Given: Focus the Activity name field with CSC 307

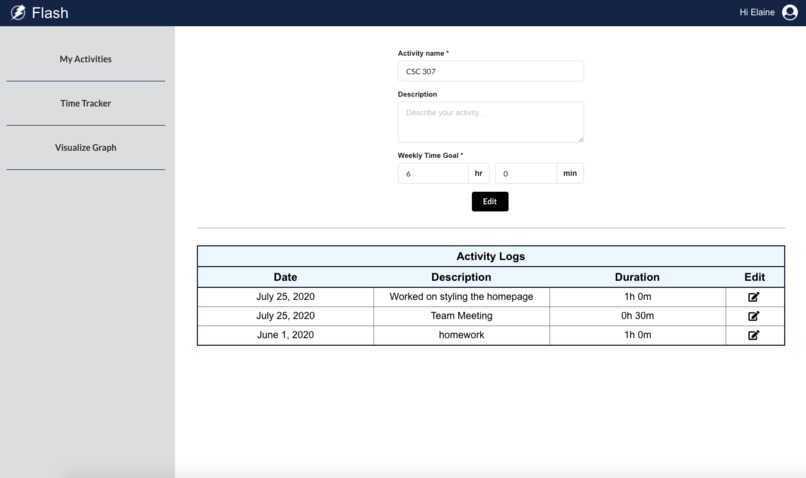Looking at the screenshot, I should click(x=490, y=71).
